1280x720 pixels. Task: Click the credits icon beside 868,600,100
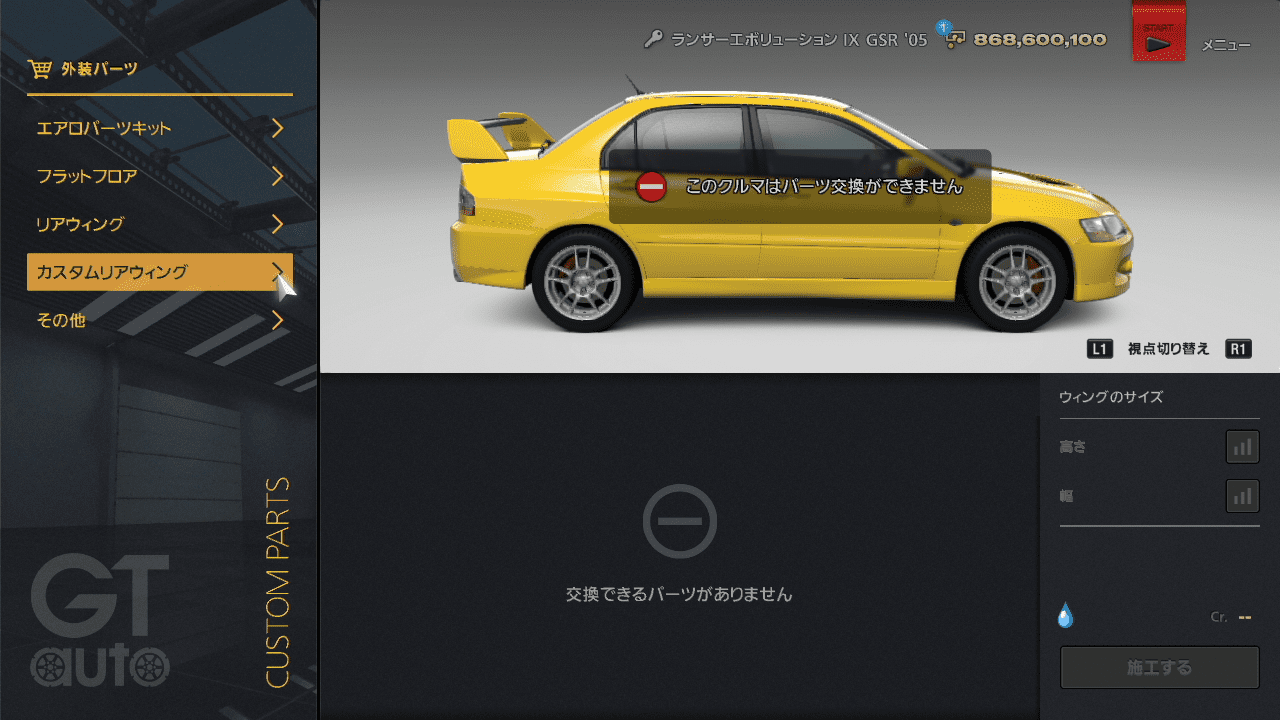pos(954,39)
